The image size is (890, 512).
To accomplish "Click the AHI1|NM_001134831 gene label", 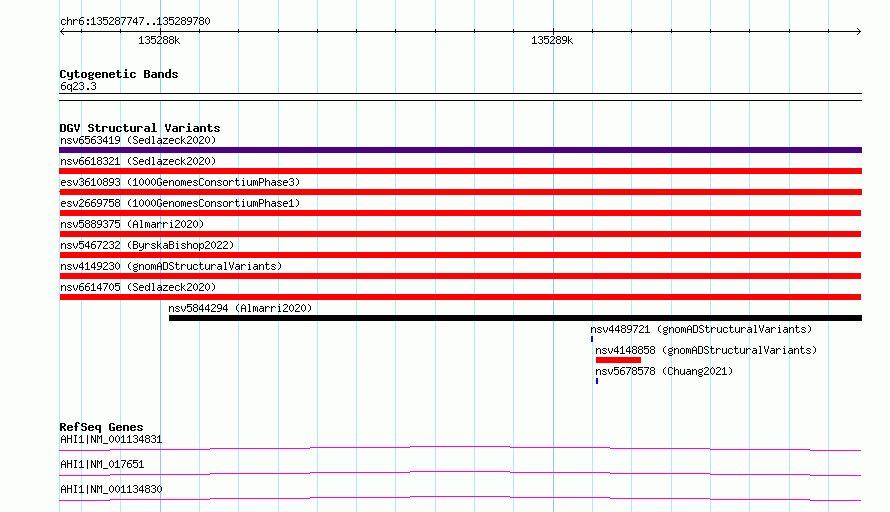I will click(x=111, y=439).
